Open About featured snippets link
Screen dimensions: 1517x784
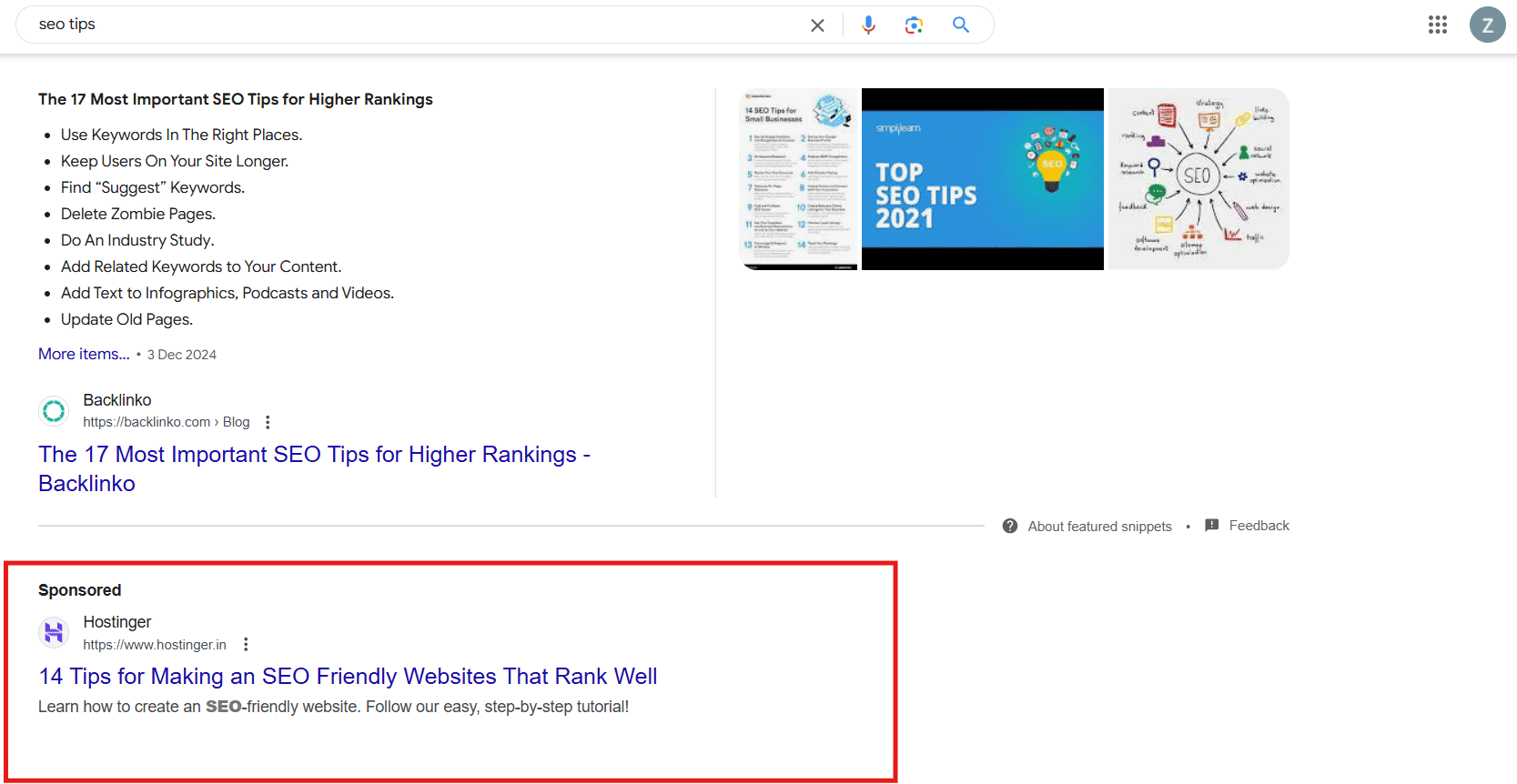tap(1099, 527)
